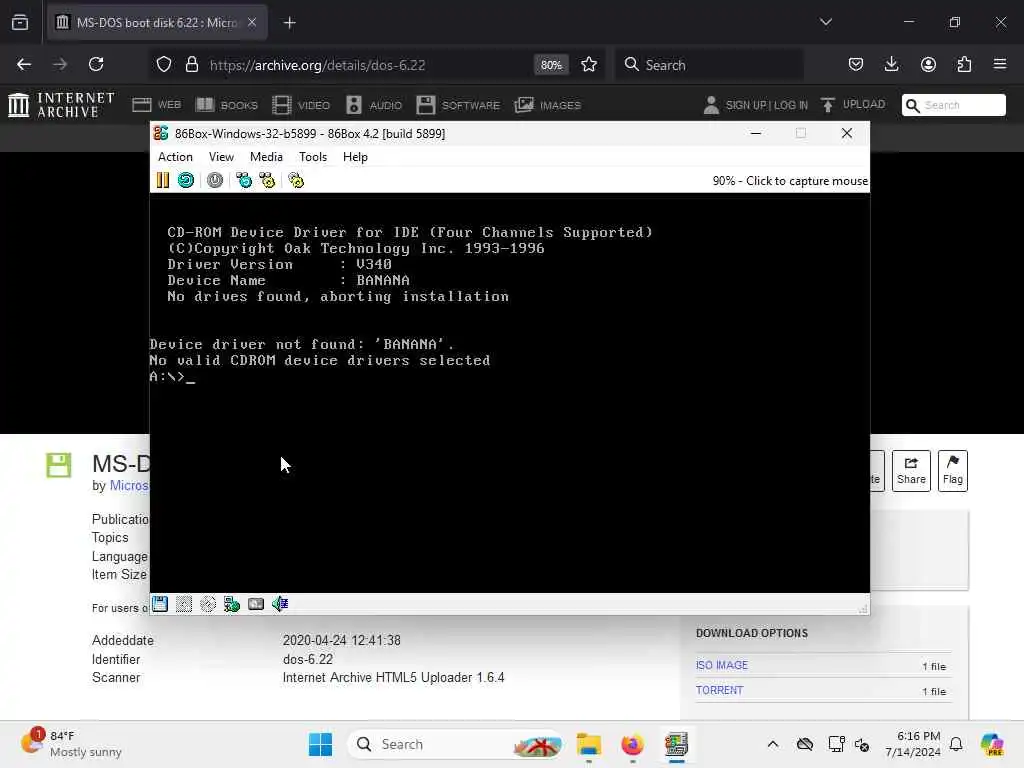This screenshot has width=1024, height=768.
Task: Click SIGN UP | LOG IN link
Action: 756,105
